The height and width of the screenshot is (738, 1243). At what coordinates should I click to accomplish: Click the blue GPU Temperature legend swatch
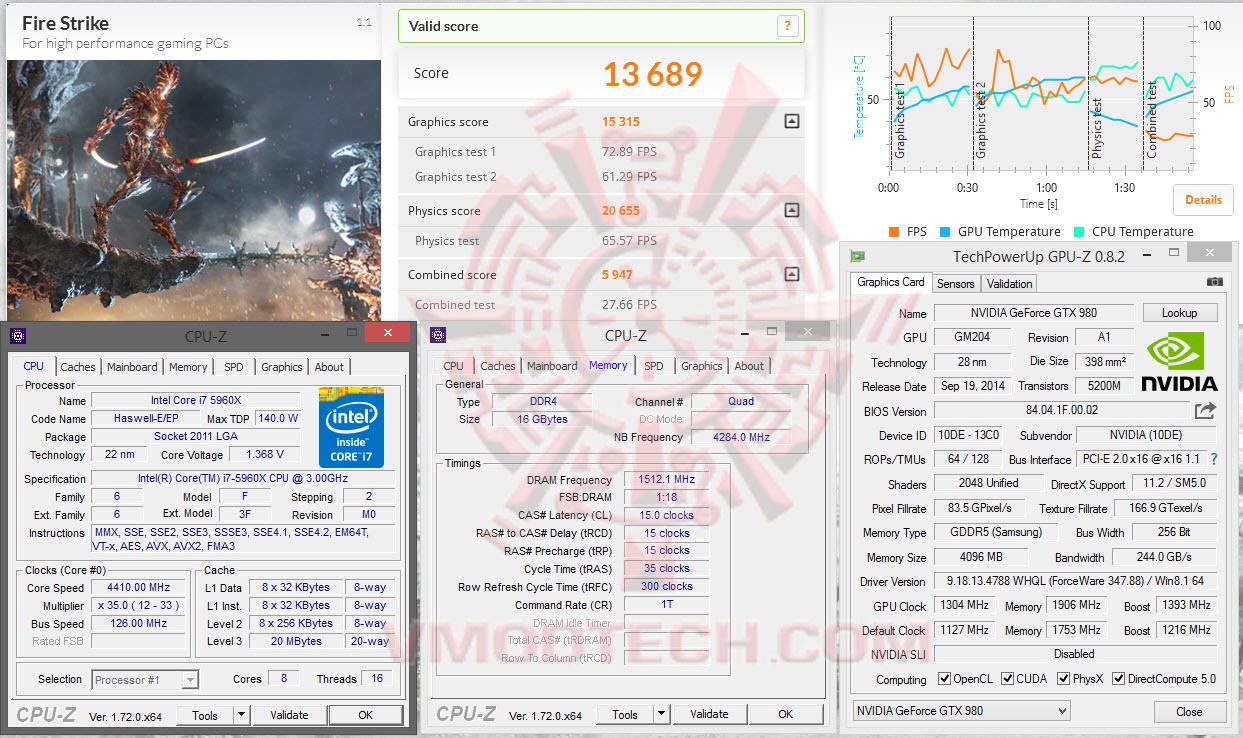click(945, 232)
